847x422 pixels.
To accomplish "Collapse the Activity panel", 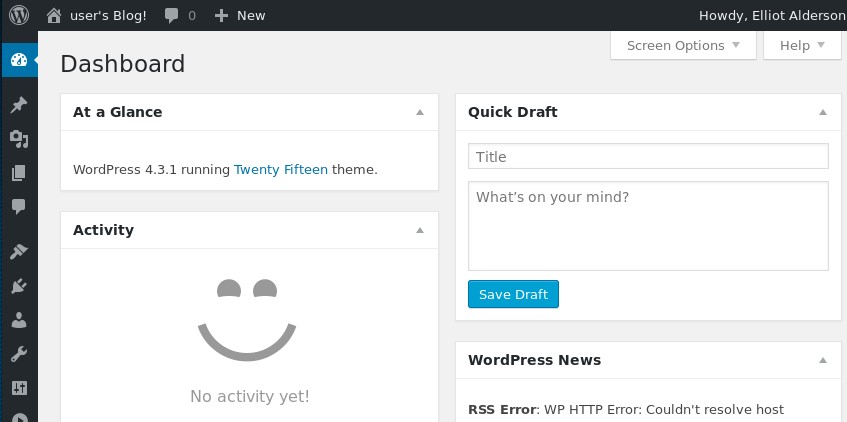I will coord(420,230).
